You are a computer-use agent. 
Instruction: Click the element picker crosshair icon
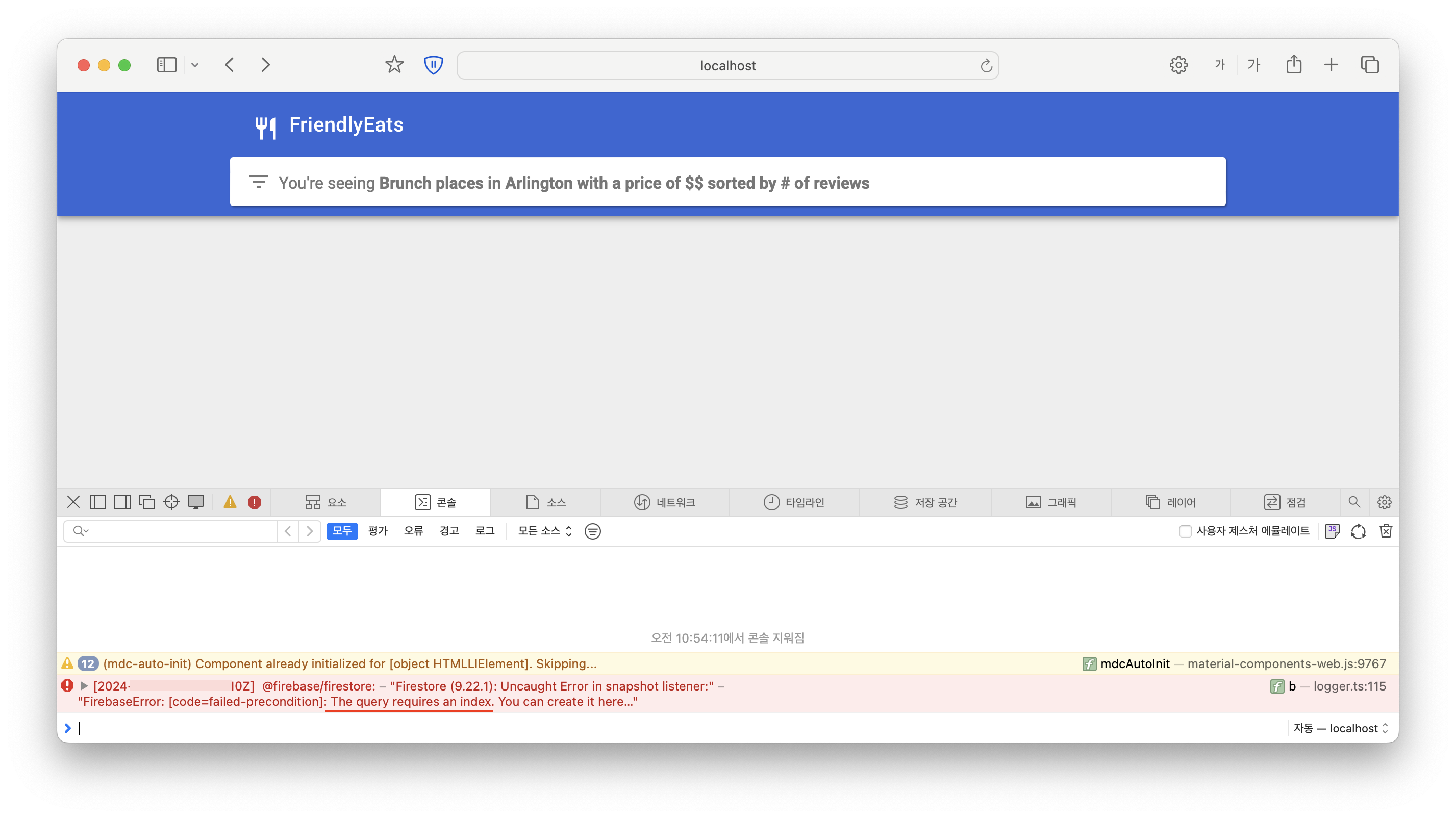click(171, 502)
